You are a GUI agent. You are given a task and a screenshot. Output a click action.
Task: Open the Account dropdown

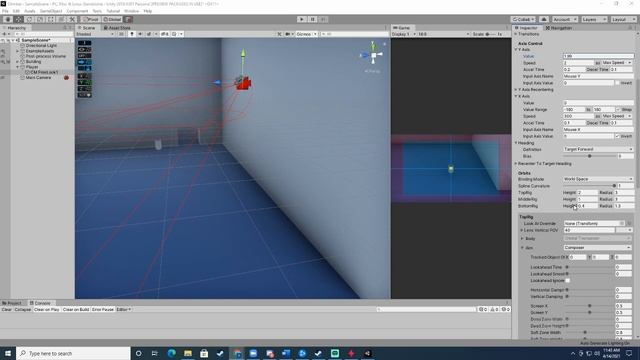point(564,19)
